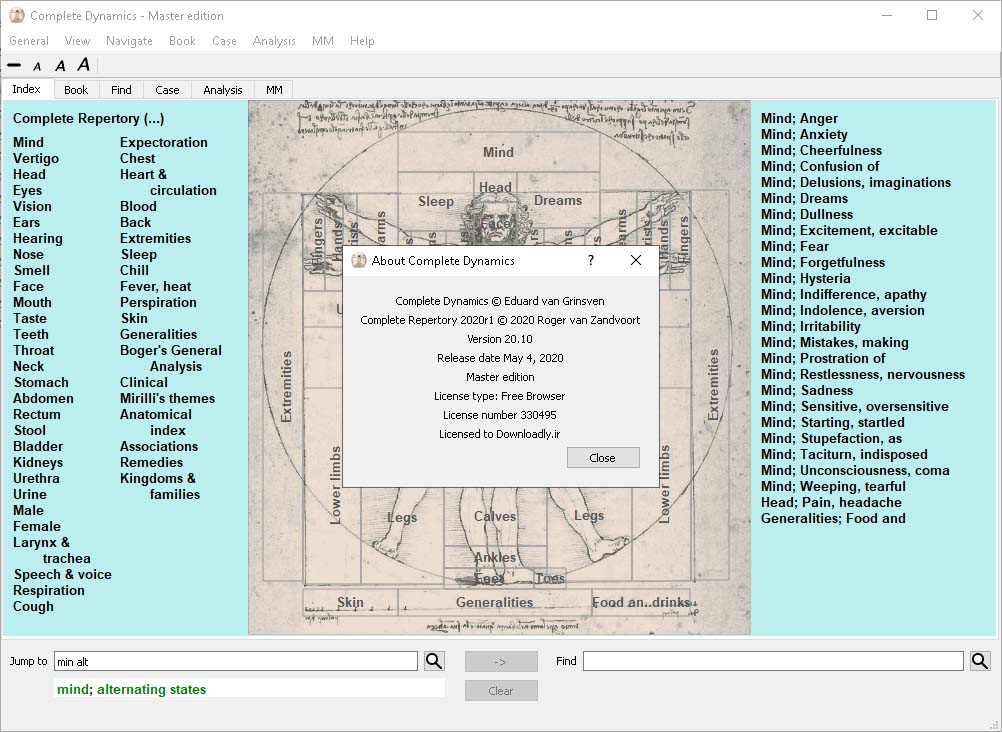The height and width of the screenshot is (732, 1002).
Task: Open the Mind chapter in index list
Action: 28,143
